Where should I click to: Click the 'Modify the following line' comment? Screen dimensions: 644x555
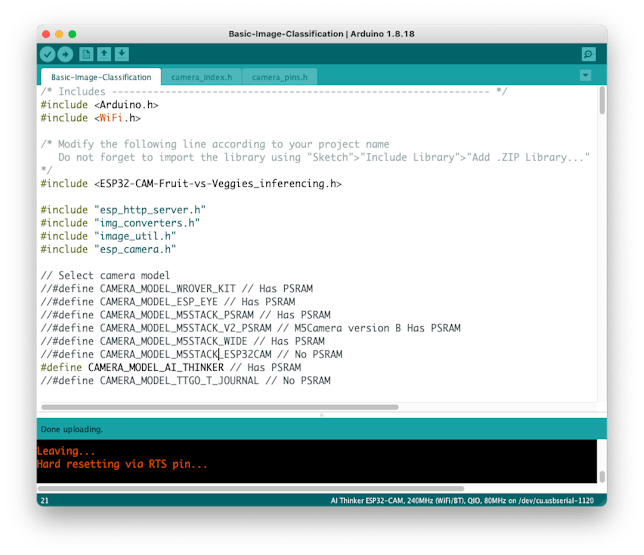pos(215,144)
